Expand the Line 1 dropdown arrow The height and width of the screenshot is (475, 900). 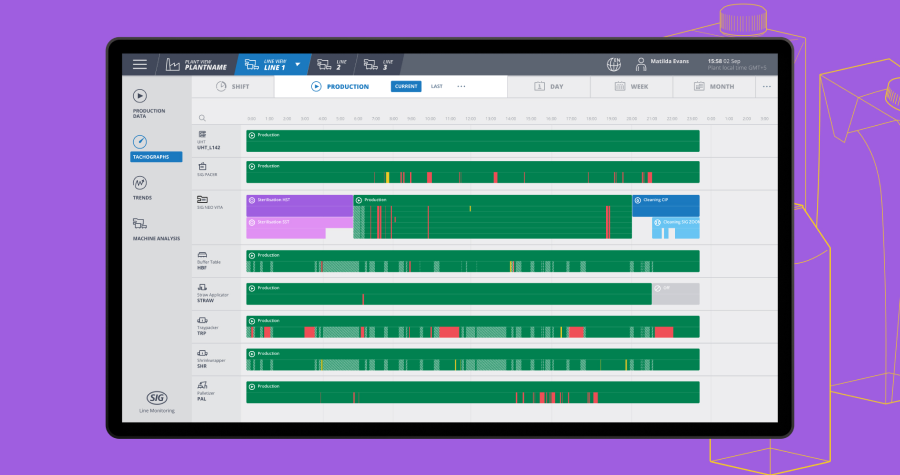tap(297, 64)
